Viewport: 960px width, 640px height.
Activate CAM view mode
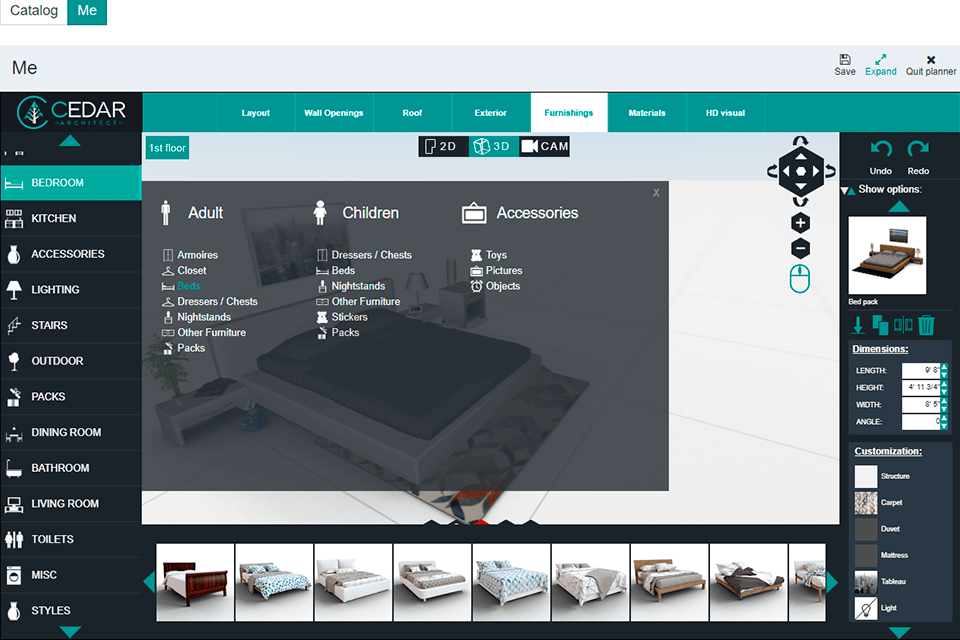point(545,146)
